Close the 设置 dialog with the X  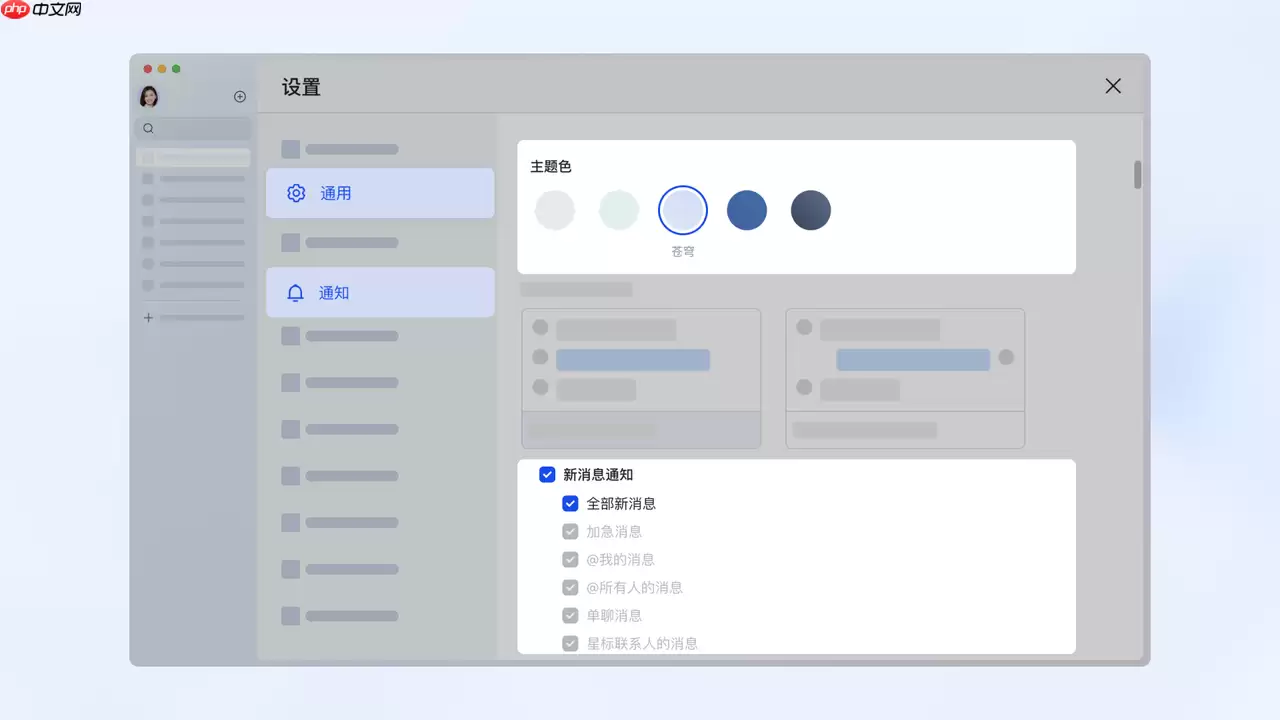[x=1113, y=86]
